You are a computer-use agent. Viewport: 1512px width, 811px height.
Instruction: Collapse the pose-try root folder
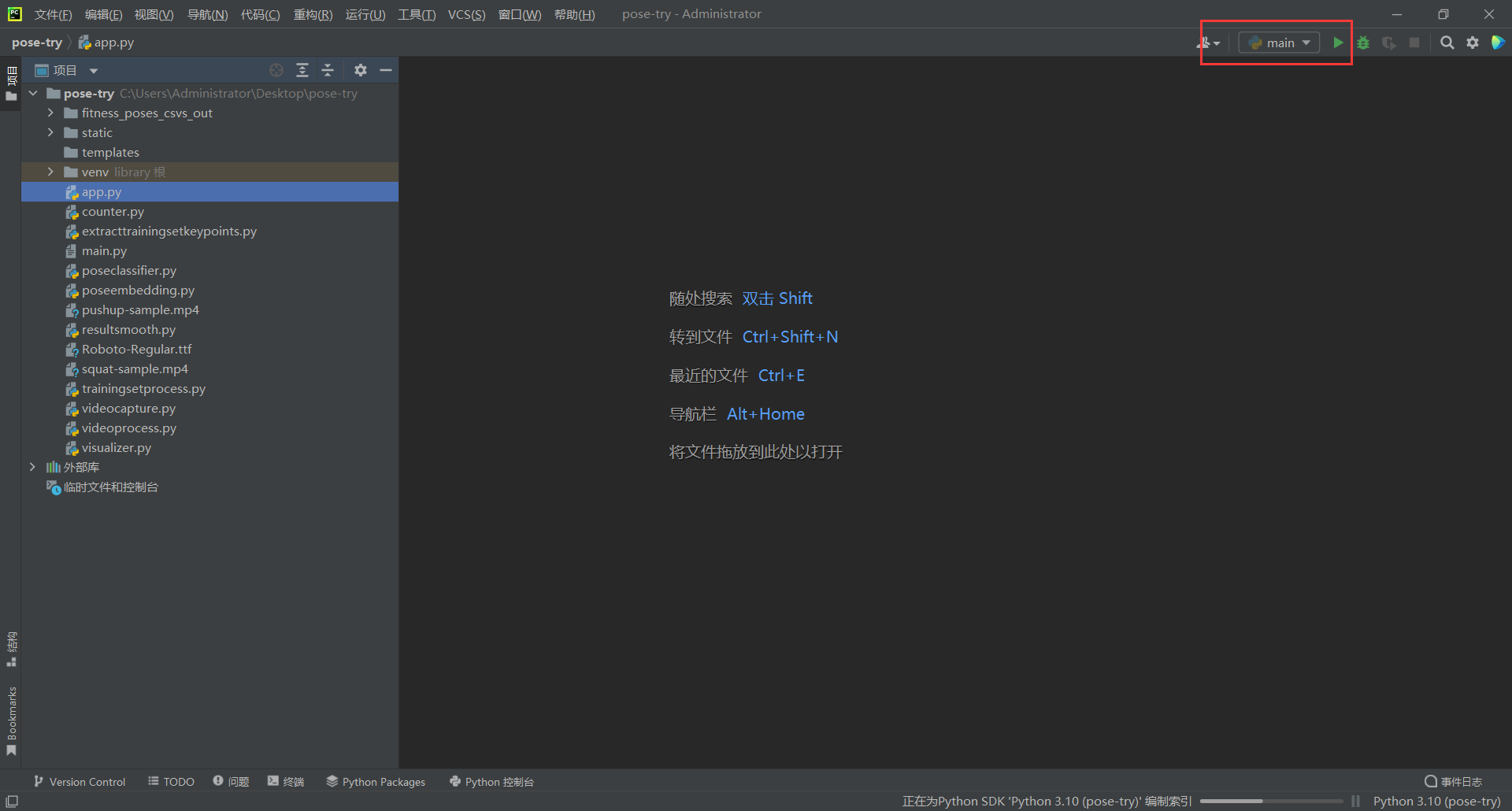pos(33,93)
